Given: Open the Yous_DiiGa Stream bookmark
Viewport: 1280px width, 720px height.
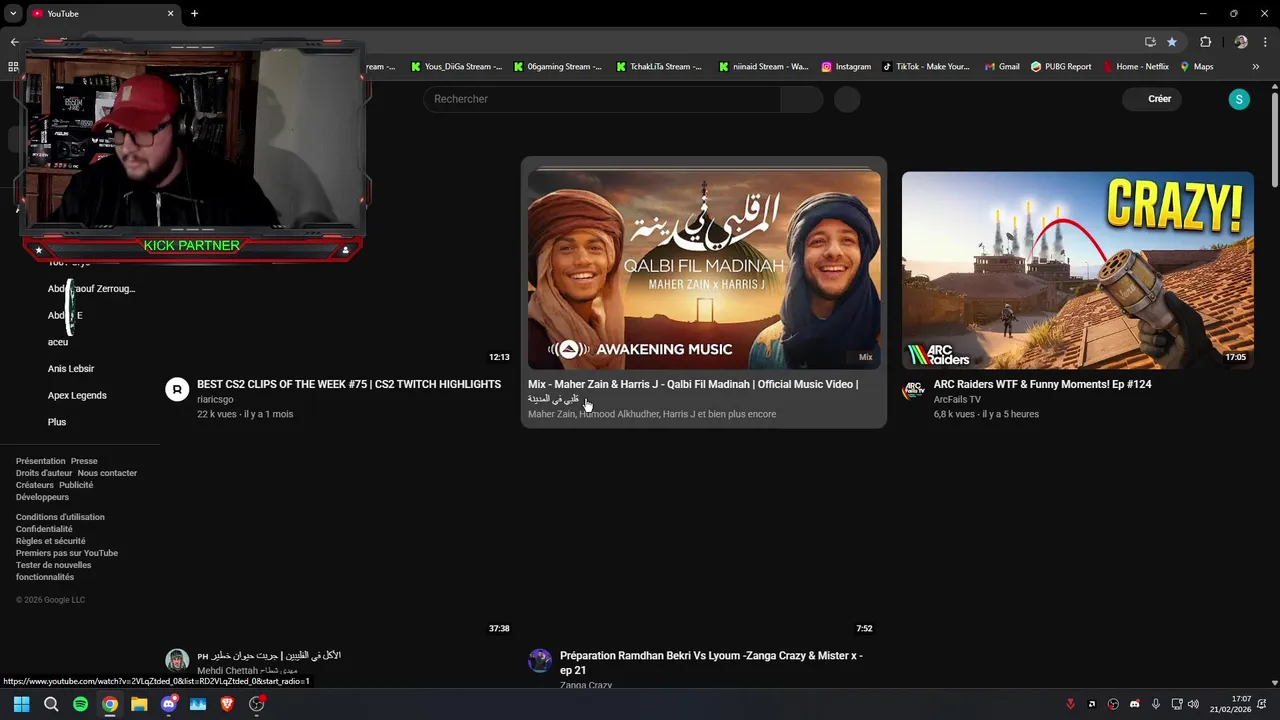Looking at the screenshot, I should [x=456, y=67].
